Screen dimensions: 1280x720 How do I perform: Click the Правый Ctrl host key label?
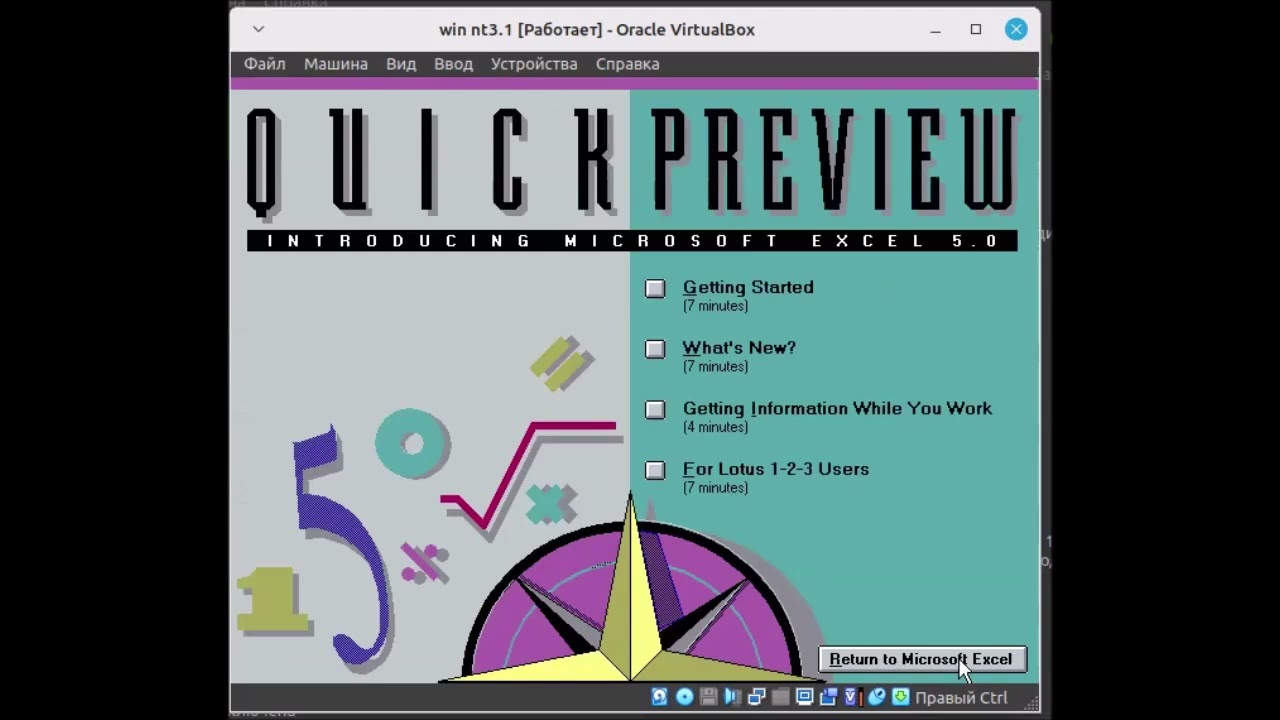[x=961, y=698]
